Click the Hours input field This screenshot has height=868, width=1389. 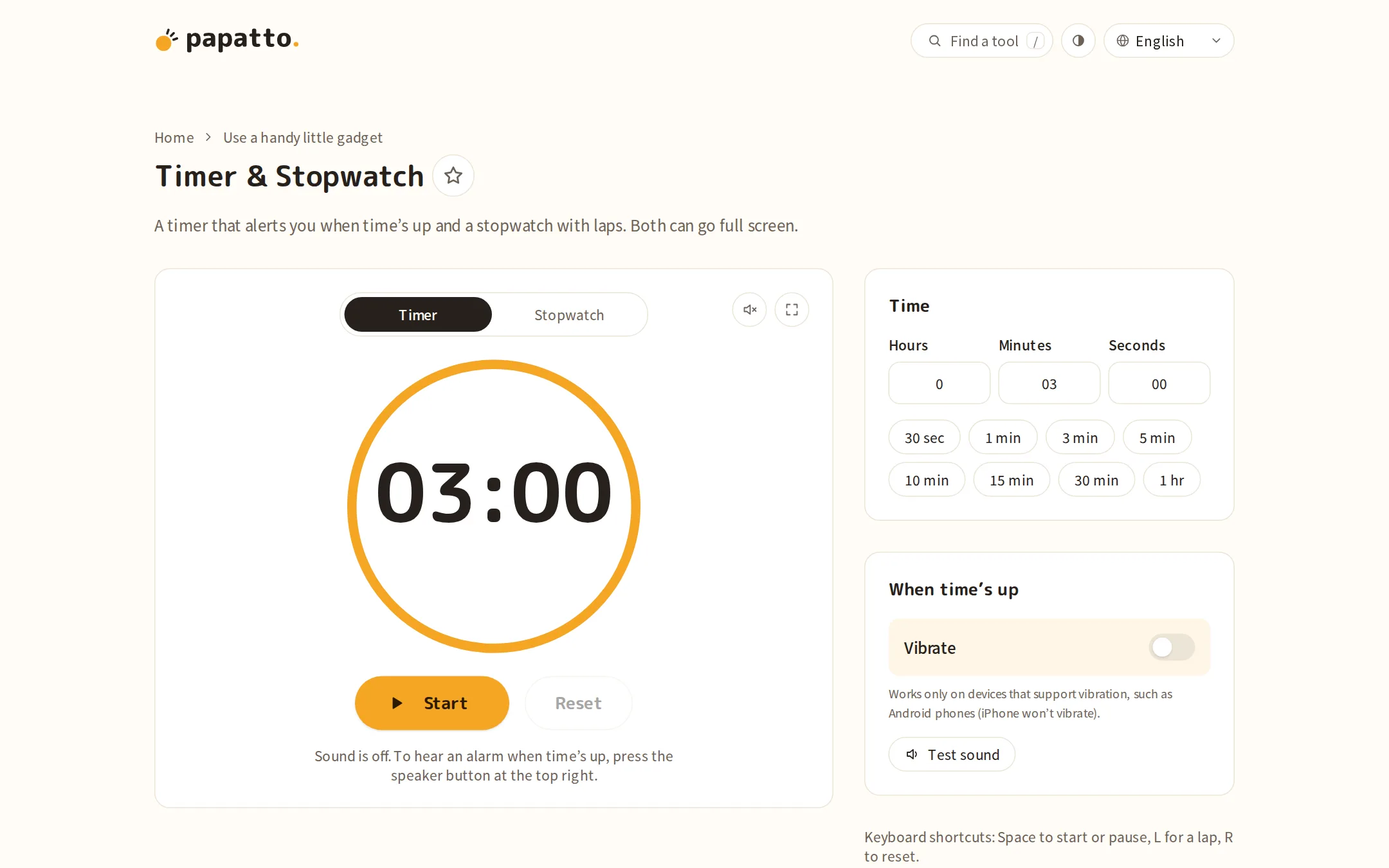939,383
